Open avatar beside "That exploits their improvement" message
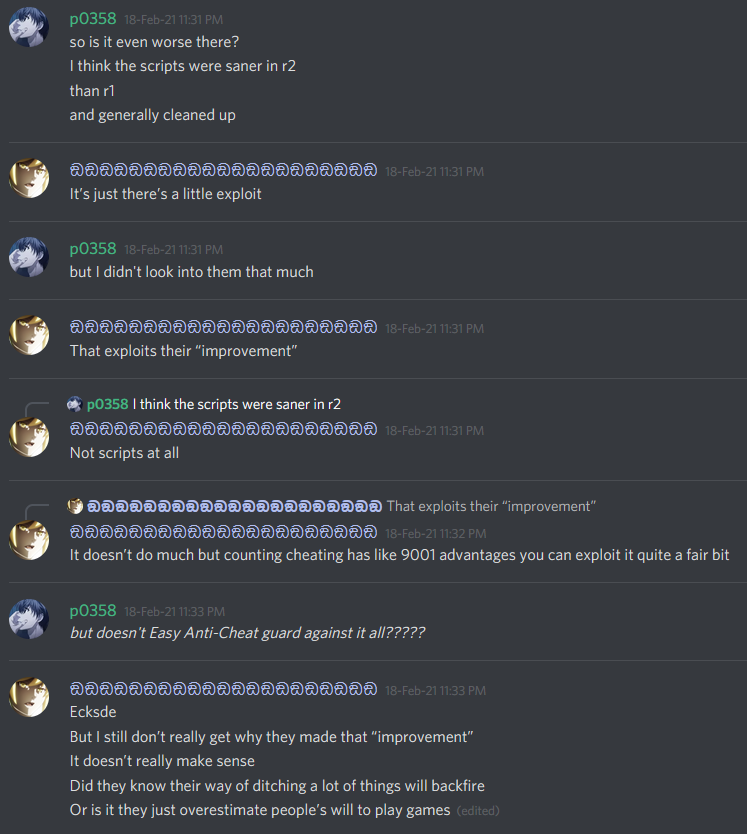747x834 pixels. pyautogui.click(x=29, y=335)
